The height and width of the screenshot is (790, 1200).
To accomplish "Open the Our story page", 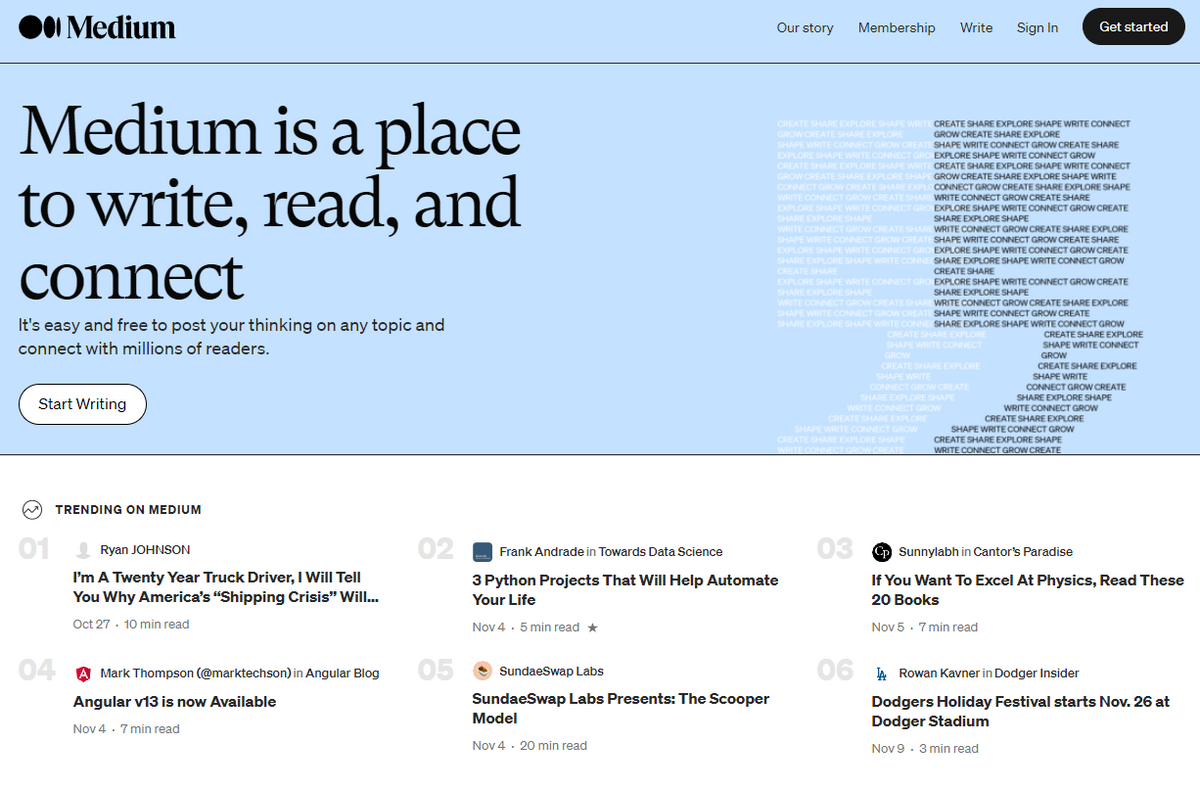I will [x=805, y=28].
